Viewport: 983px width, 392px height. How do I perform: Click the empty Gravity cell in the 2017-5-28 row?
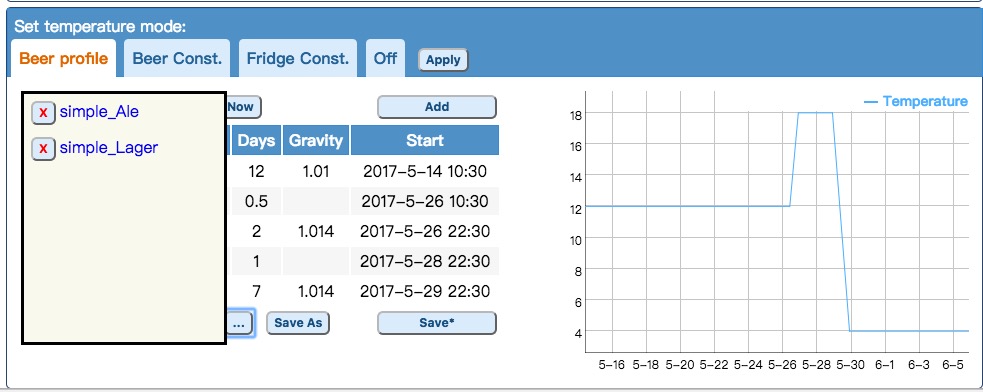pyautogui.click(x=316, y=261)
